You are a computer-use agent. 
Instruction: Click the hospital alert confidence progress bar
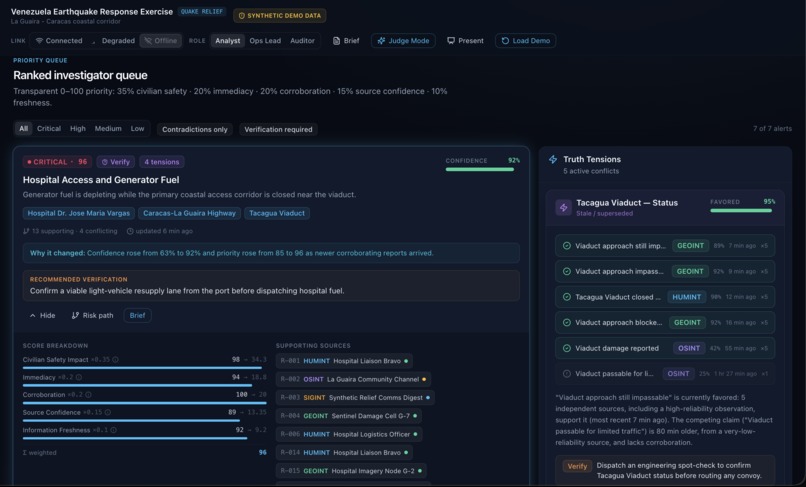coord(482,169)
